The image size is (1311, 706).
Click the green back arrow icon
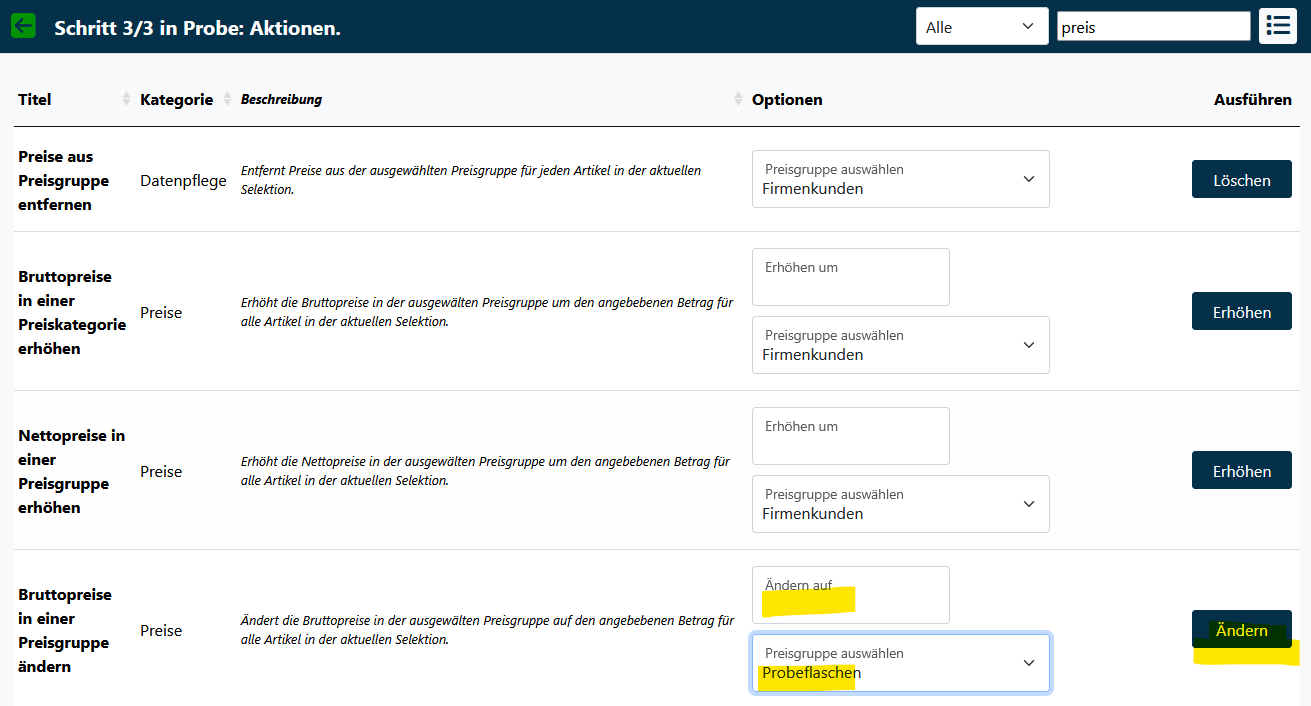pos(23,26)
